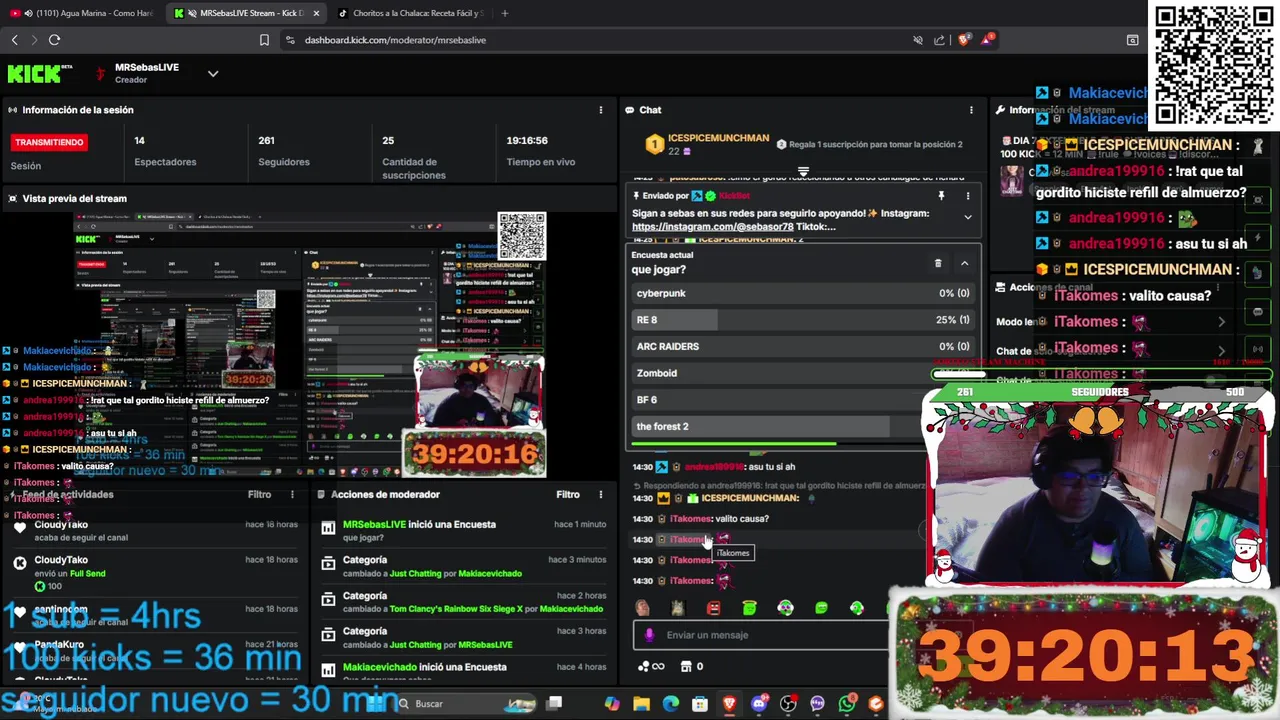Open the pinned message three-dot menu
1280x720 pixels.
(967, 196)
